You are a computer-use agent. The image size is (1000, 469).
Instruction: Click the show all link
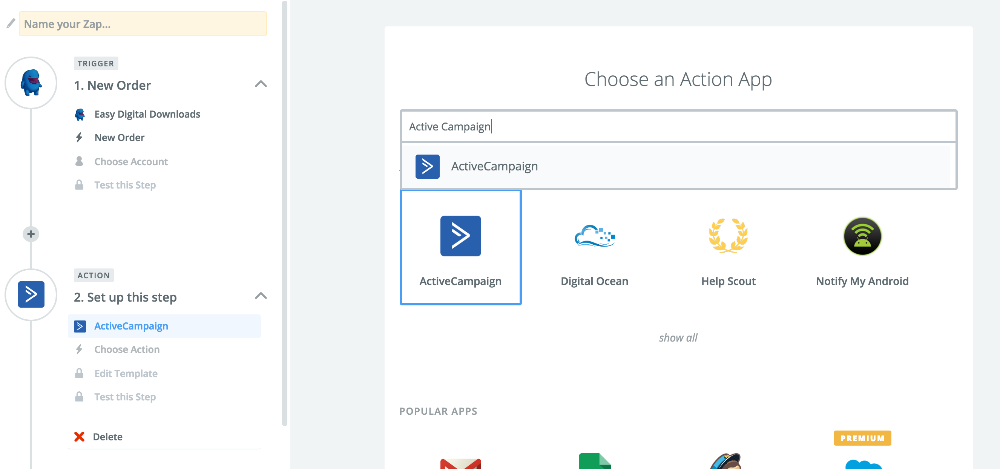point(678,338)
